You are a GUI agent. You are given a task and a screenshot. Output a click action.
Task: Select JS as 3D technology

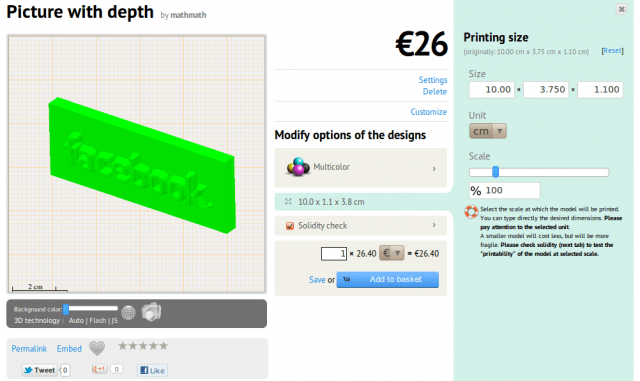[x=114, y=321]
